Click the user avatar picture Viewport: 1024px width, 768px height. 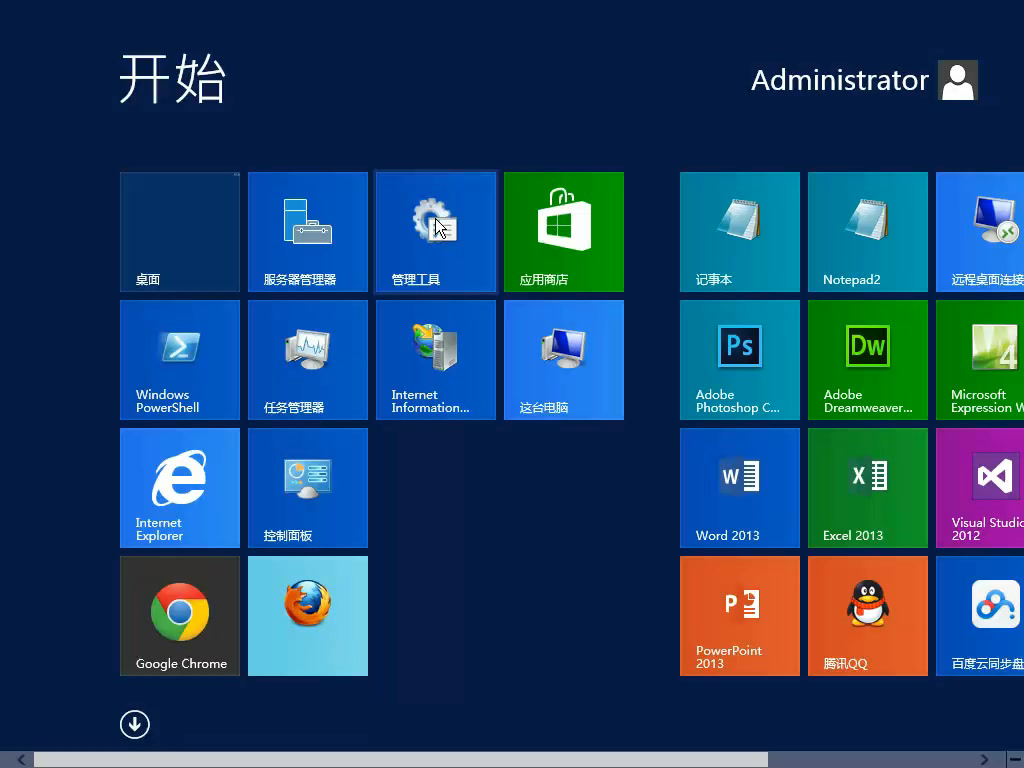pos(958,81)
